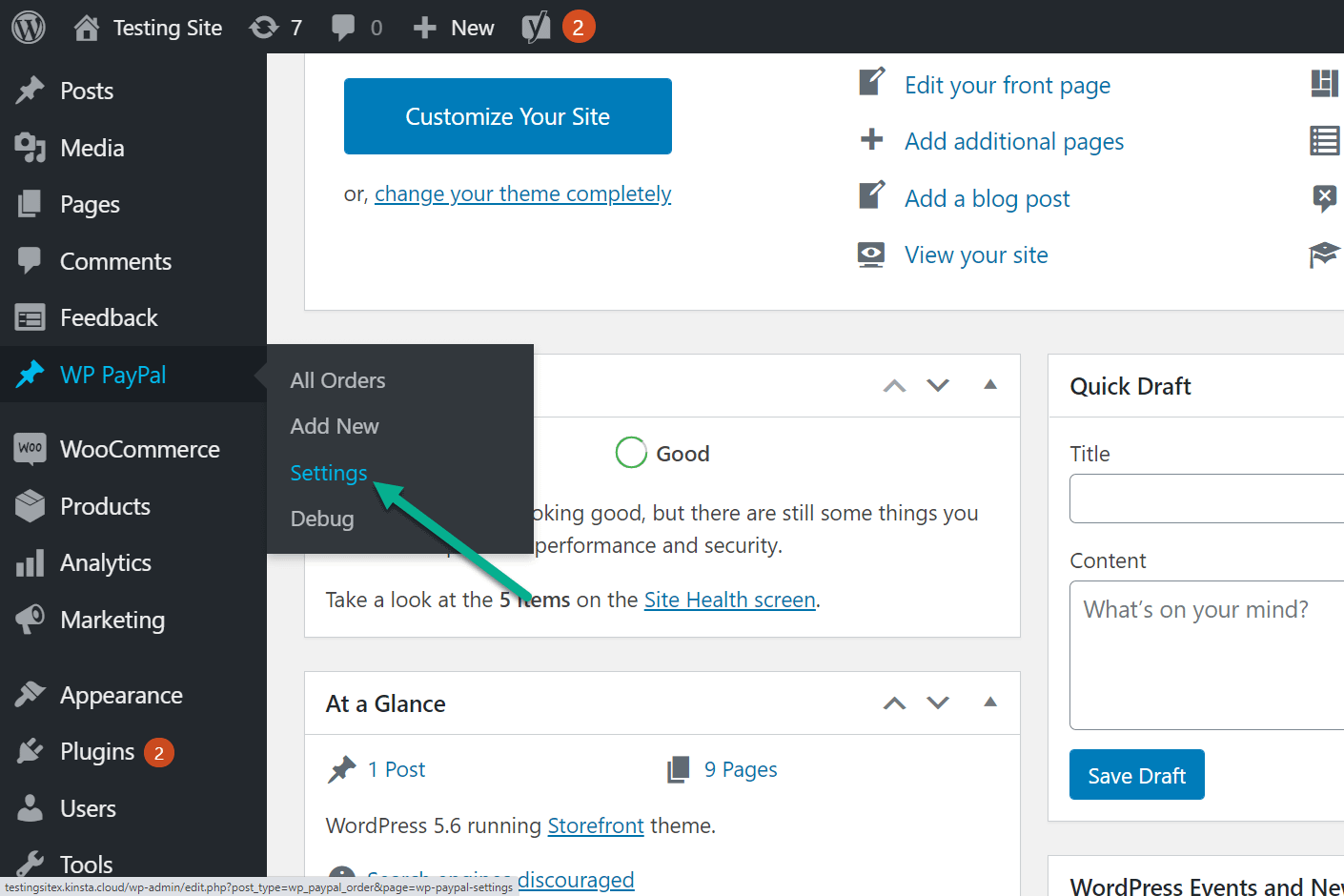Choose Debug from WP PayPal submenu
Image resolution: width=1344 pixels, height=896 pixels.
[322, 519]
